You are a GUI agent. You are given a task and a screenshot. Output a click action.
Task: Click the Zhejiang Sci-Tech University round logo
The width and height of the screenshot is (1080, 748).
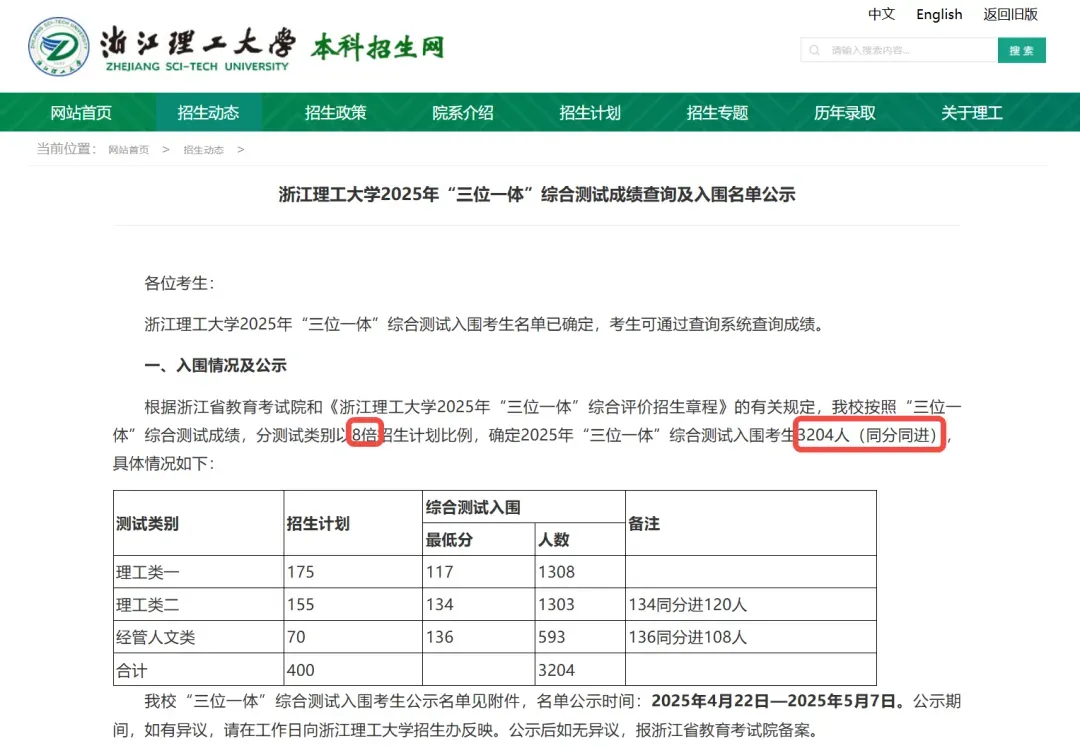click(59, 47)
